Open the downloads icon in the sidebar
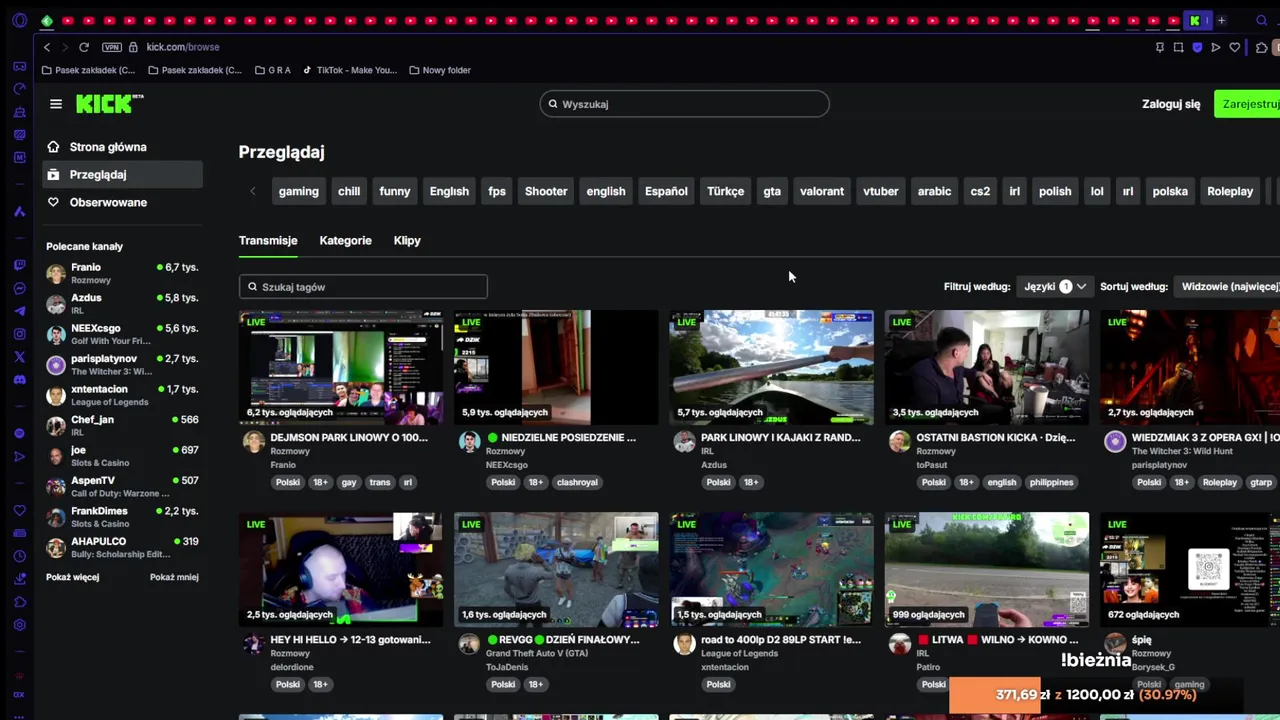This screenshot has height=720, width=1280. (19, 579)
